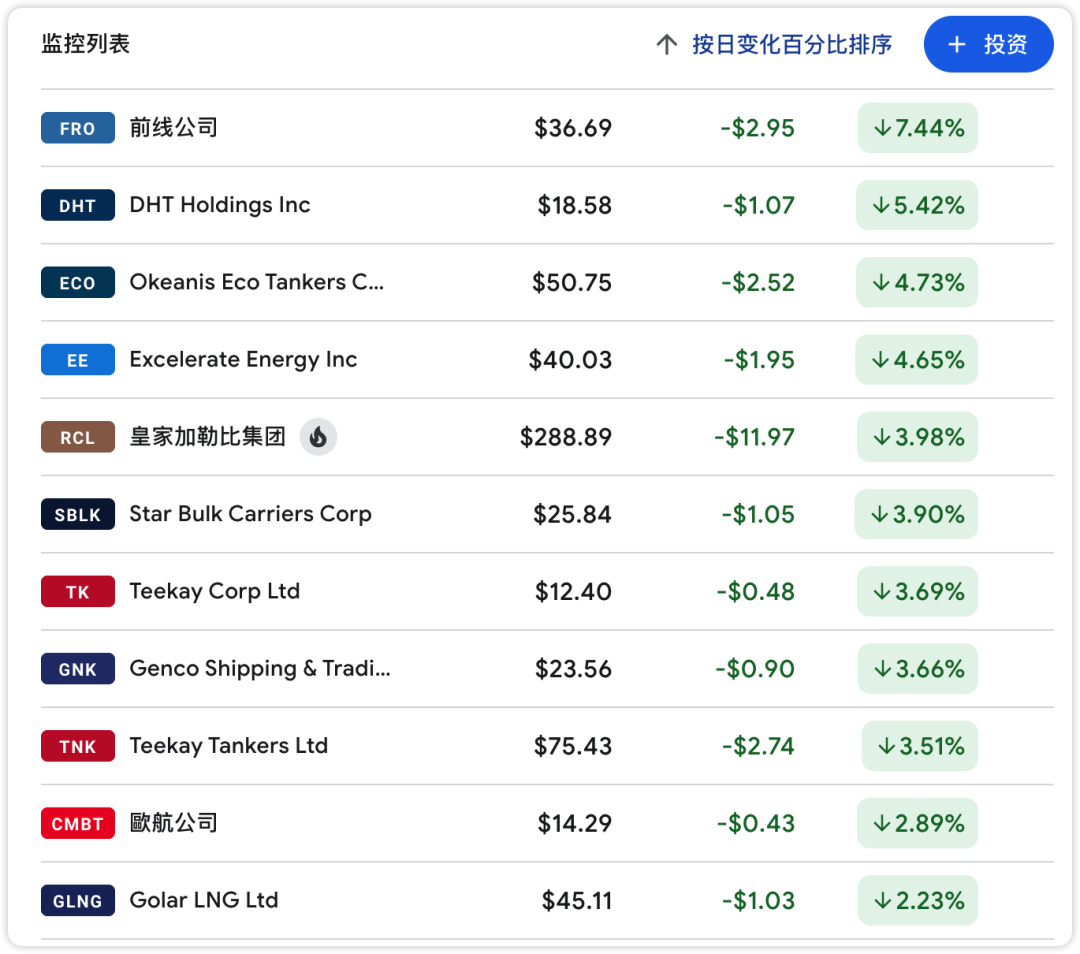Click the red TK ticker badge
The width and height of the screenshot is (1080, 954).
pos(78,592)
